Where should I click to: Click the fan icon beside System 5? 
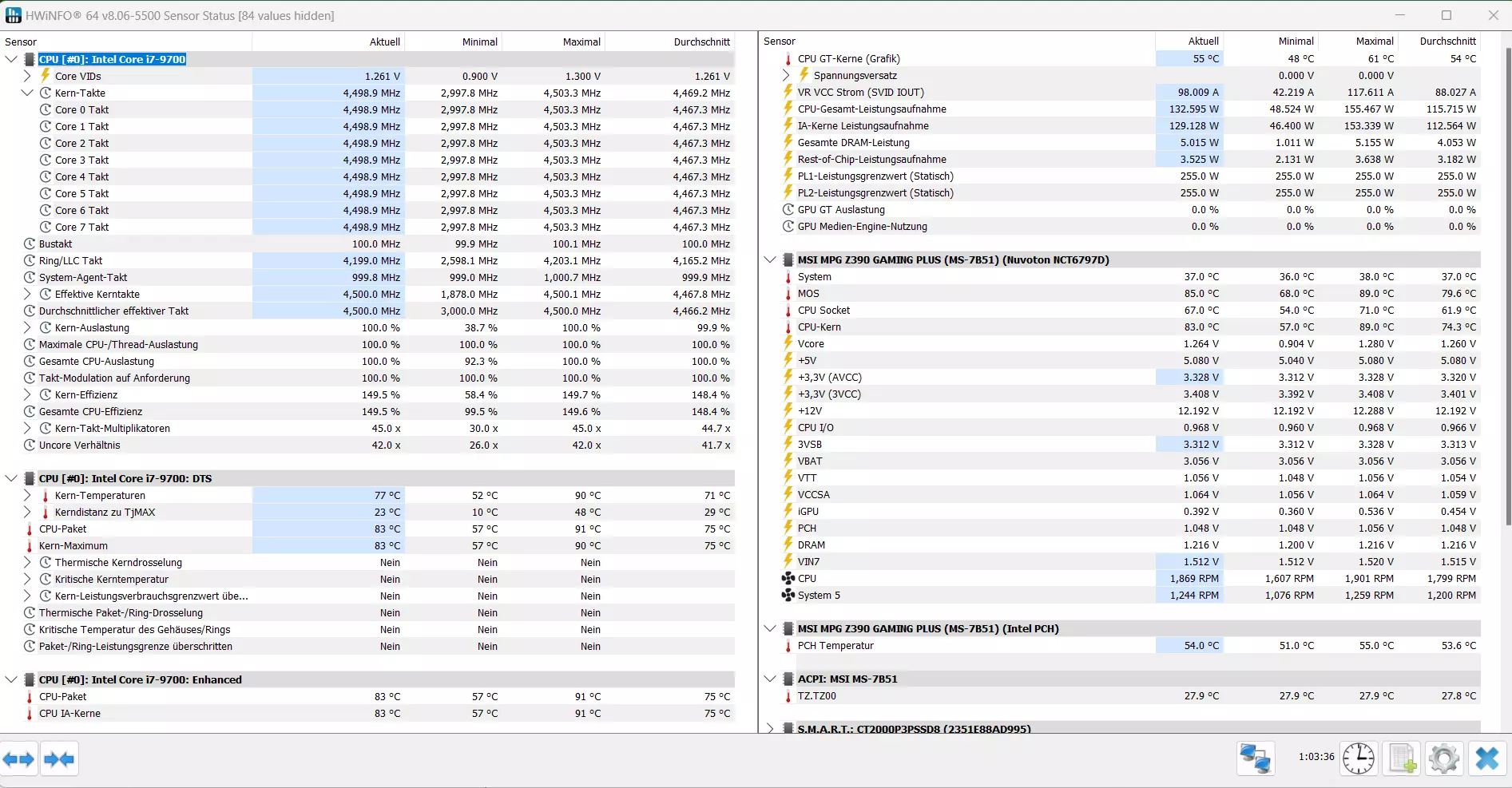point(788,595)
